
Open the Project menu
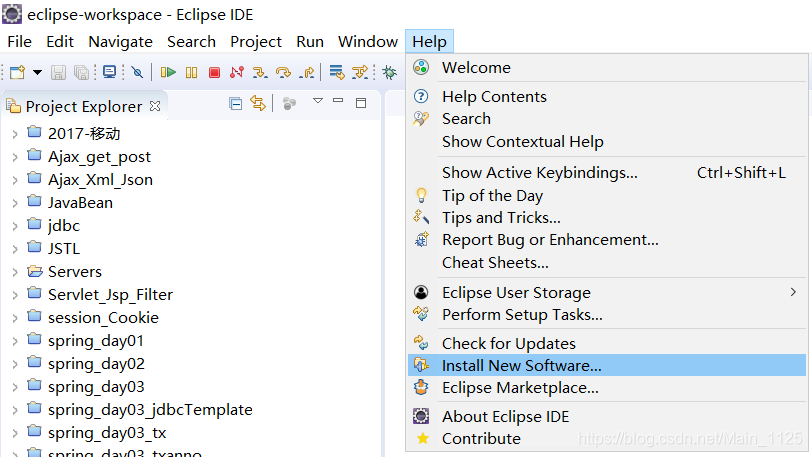coord(256,41)
